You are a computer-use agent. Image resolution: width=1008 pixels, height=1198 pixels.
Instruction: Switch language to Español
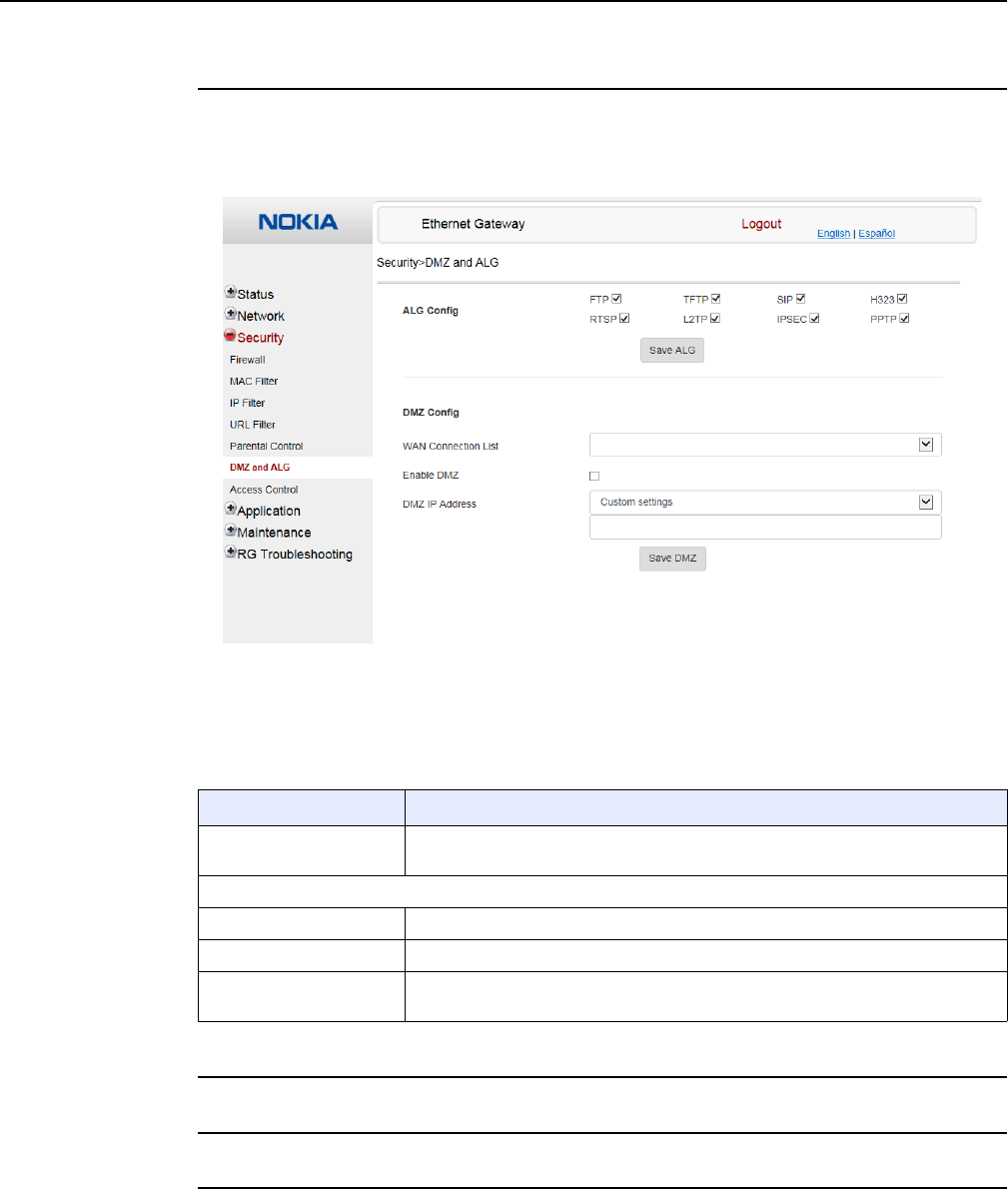coord(877,234)
